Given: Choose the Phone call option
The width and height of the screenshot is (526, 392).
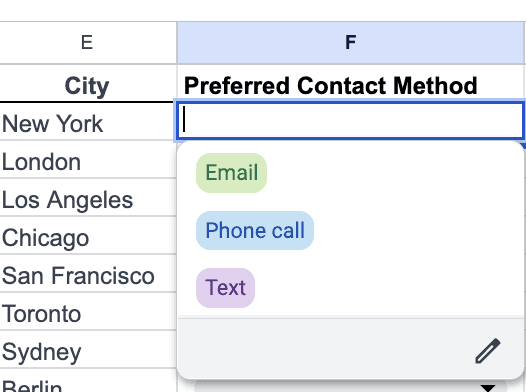Looking at the screenshot, I should coord(255,230).
